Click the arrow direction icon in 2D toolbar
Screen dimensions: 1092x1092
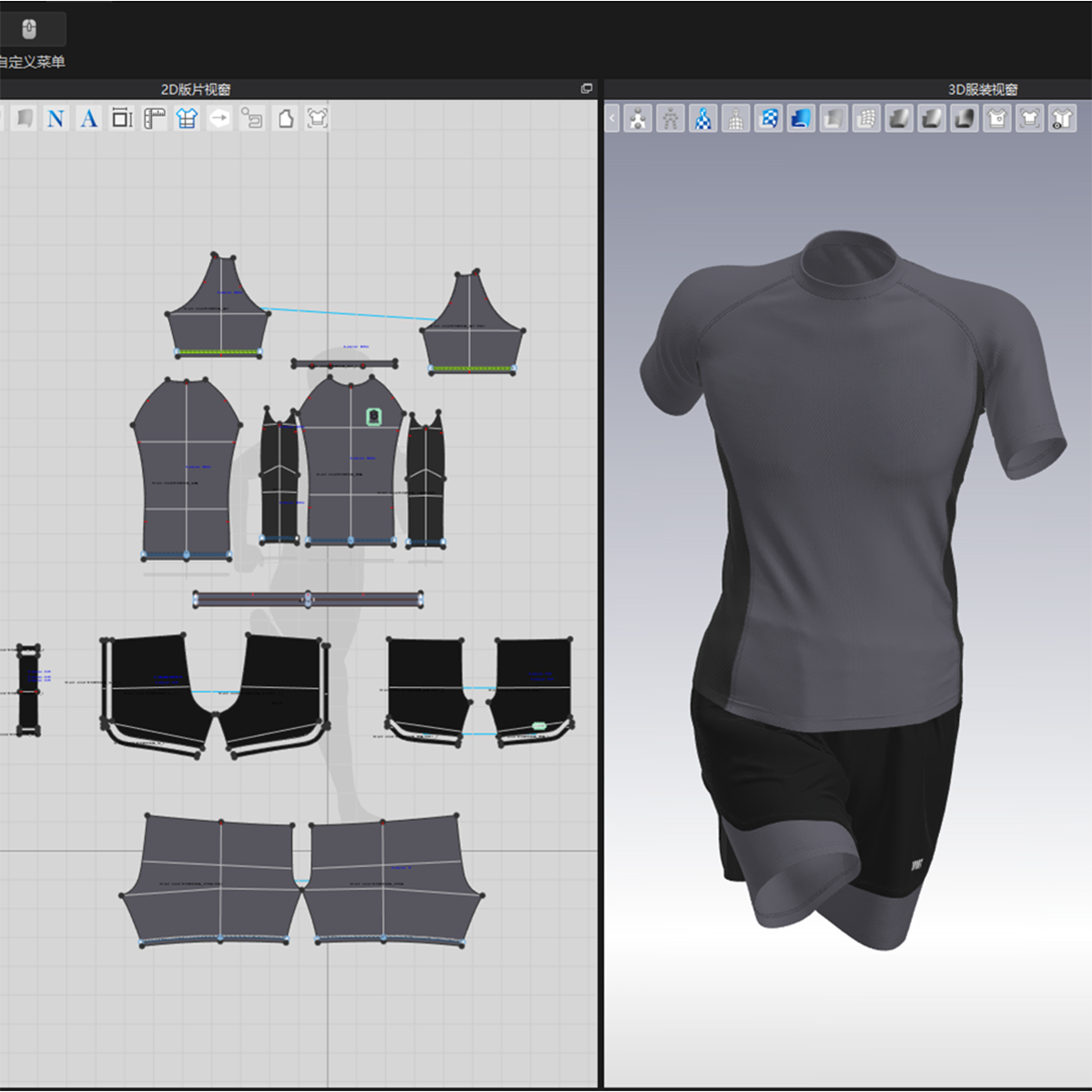(x=219, y=118)
